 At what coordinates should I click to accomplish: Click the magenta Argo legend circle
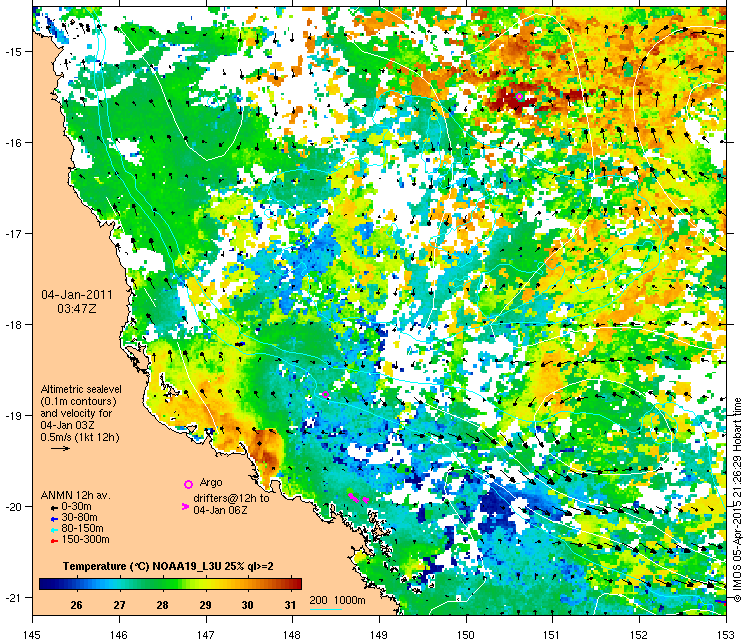[x=188, y=485]
